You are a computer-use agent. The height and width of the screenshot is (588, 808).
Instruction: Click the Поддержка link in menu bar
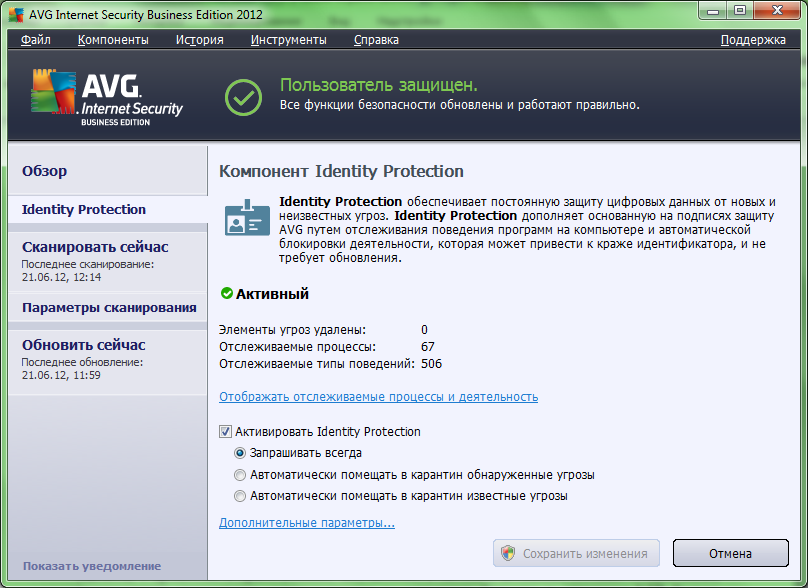pos(753,40)
